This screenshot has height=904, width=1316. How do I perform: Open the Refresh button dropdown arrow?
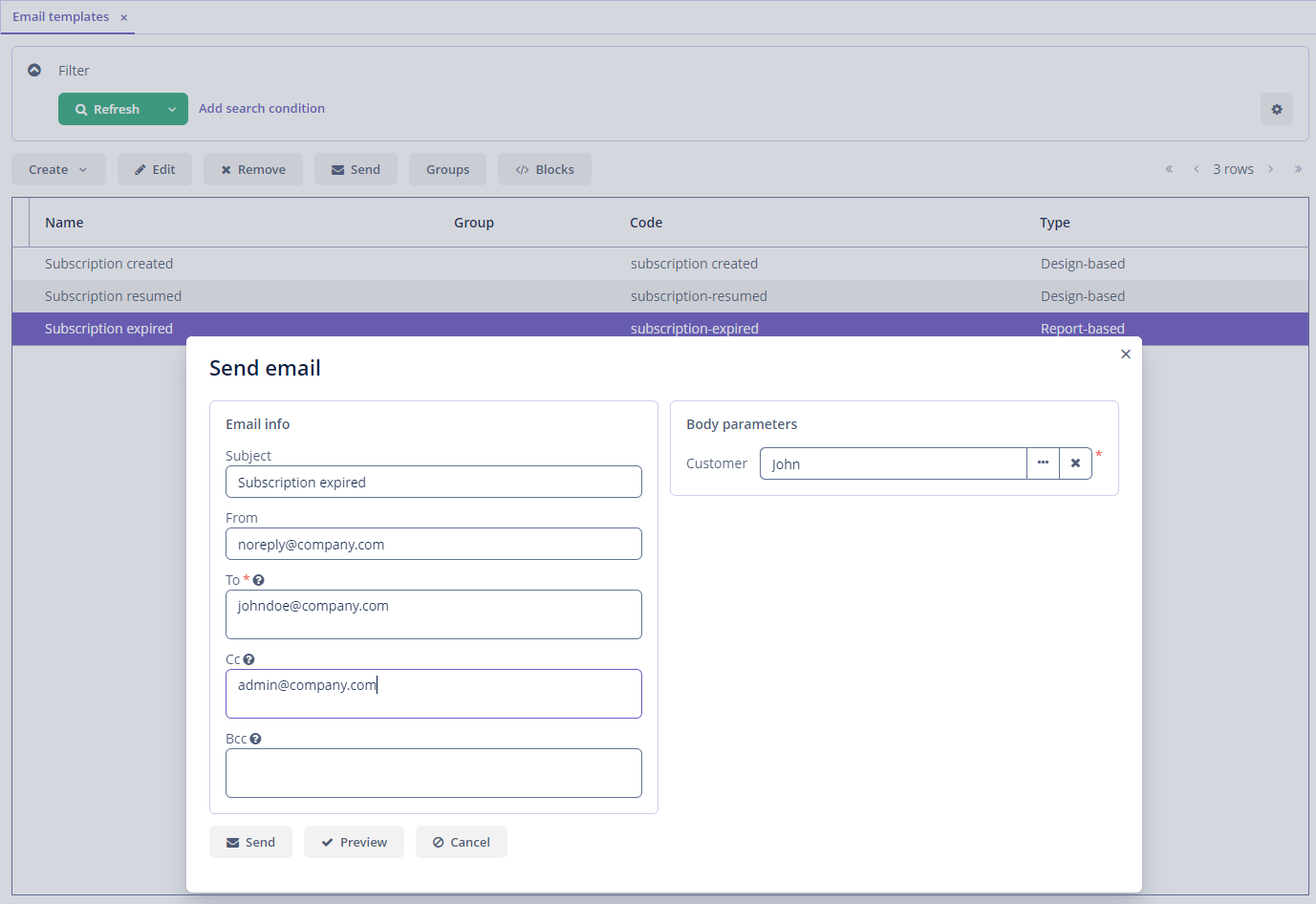coord(172,109)
